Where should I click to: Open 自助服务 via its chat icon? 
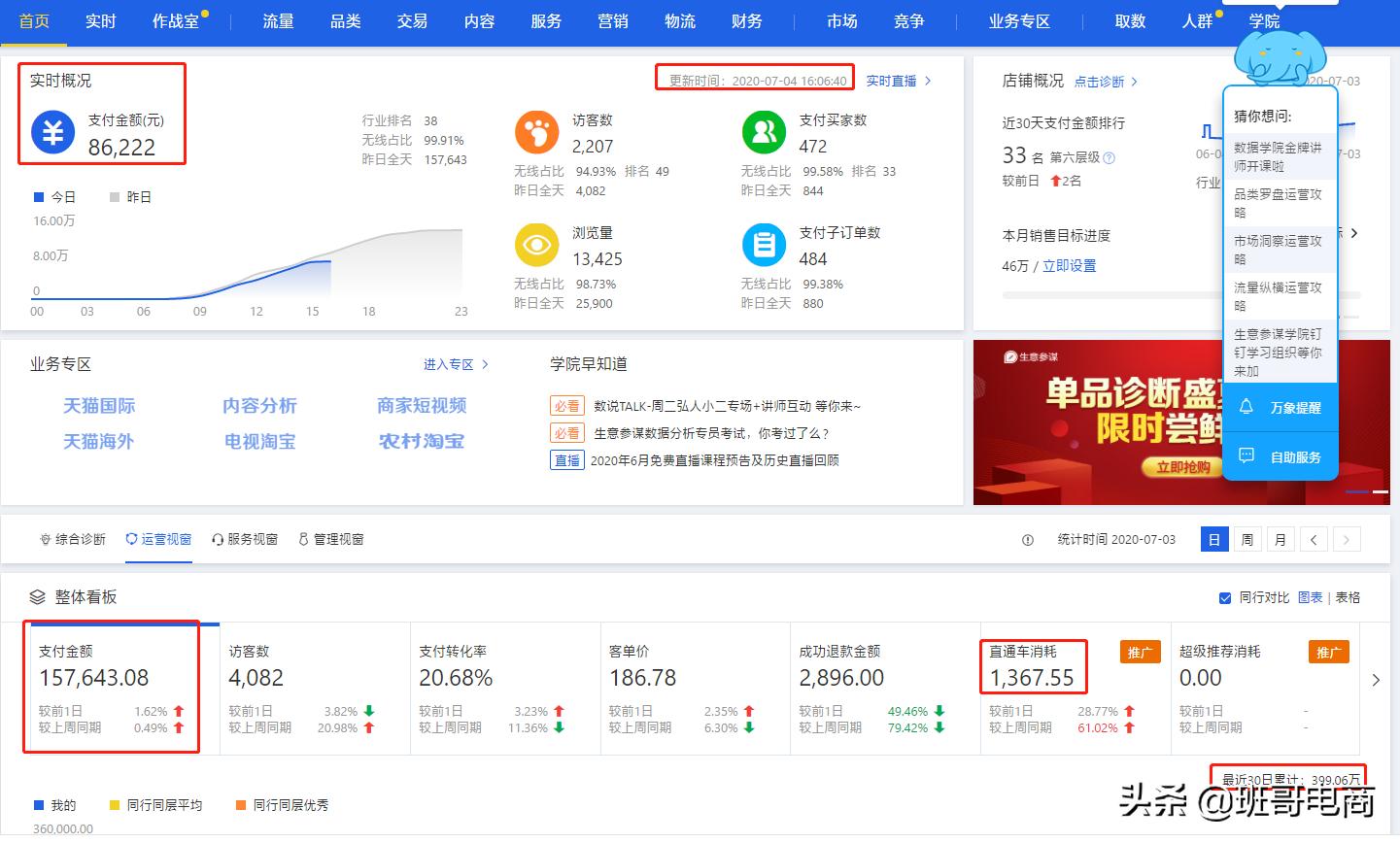coord(1247,456)
